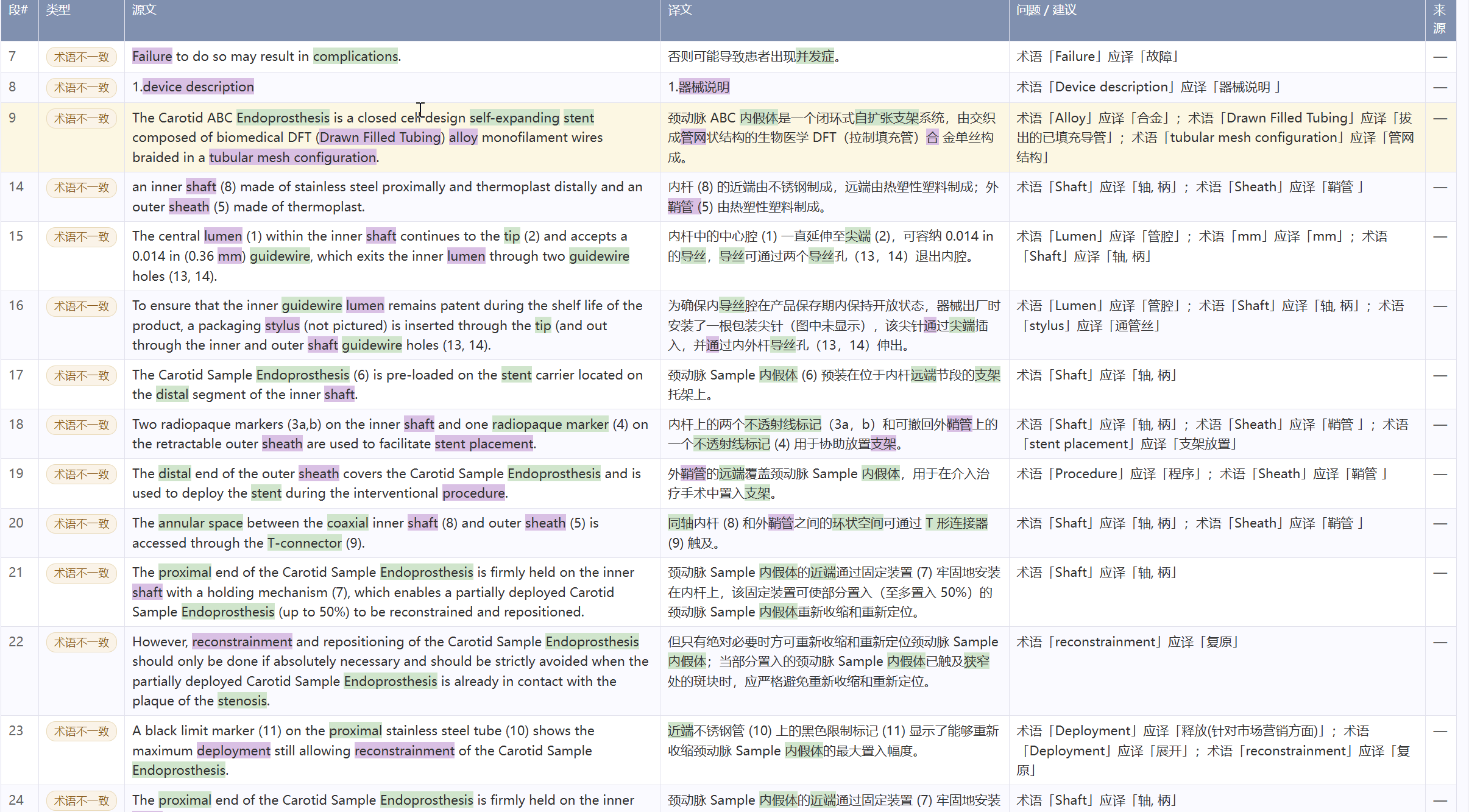Image resolution: width=1469 pixels, height=812 pixels.
Task: Click highlighted 'coaxial' in row 20 source
Action: [348, 523]
